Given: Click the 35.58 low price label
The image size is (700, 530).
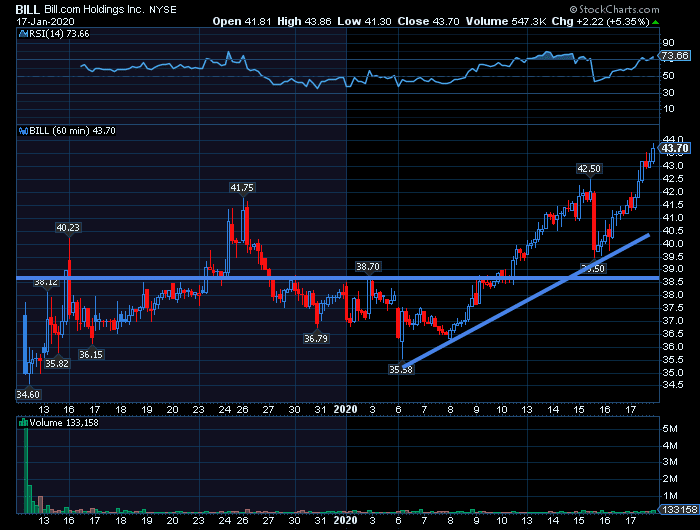Looking at the screenshot, I should (x=401, y=369).
